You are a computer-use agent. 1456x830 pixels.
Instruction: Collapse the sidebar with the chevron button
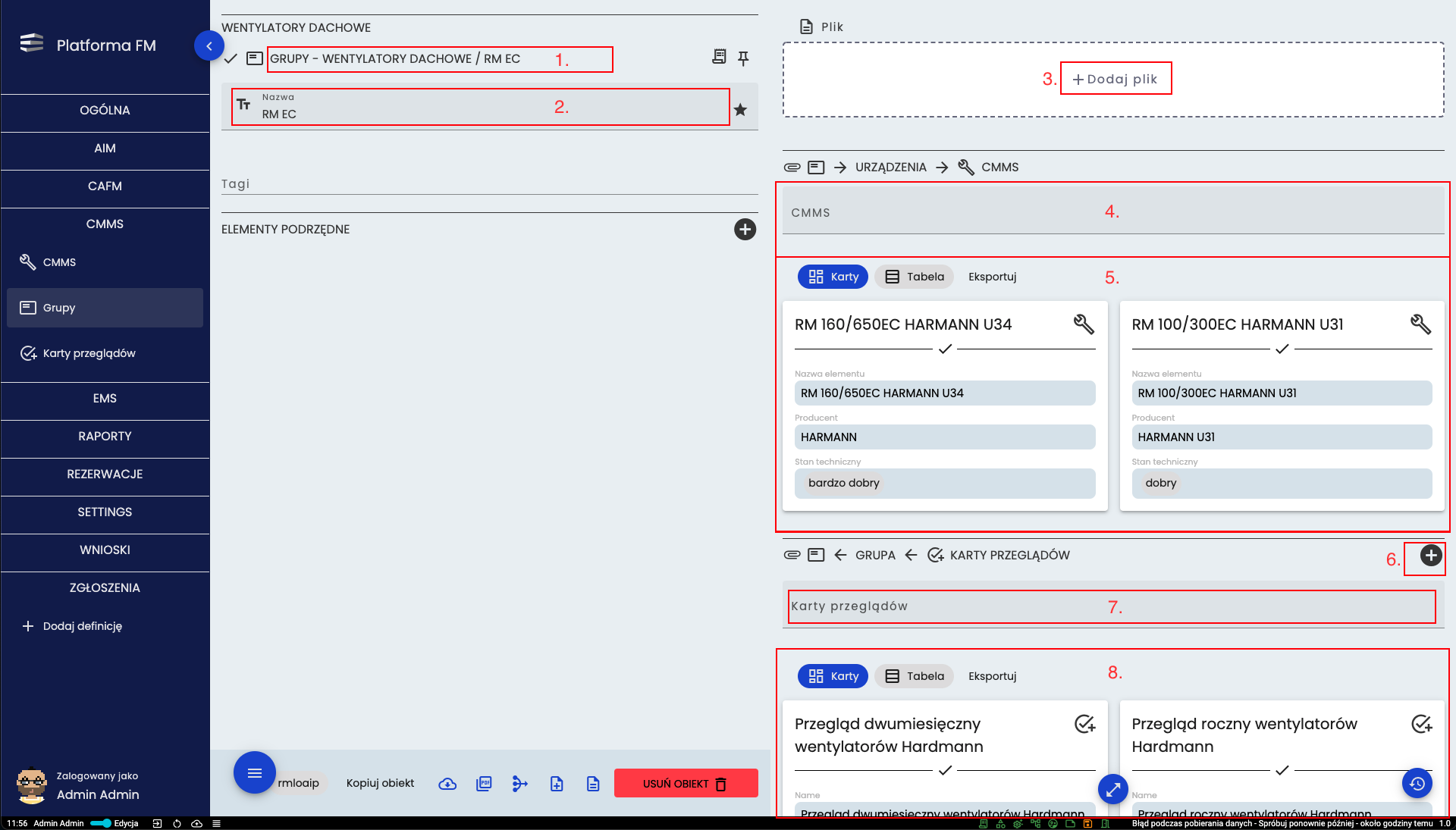coord(209,45)
